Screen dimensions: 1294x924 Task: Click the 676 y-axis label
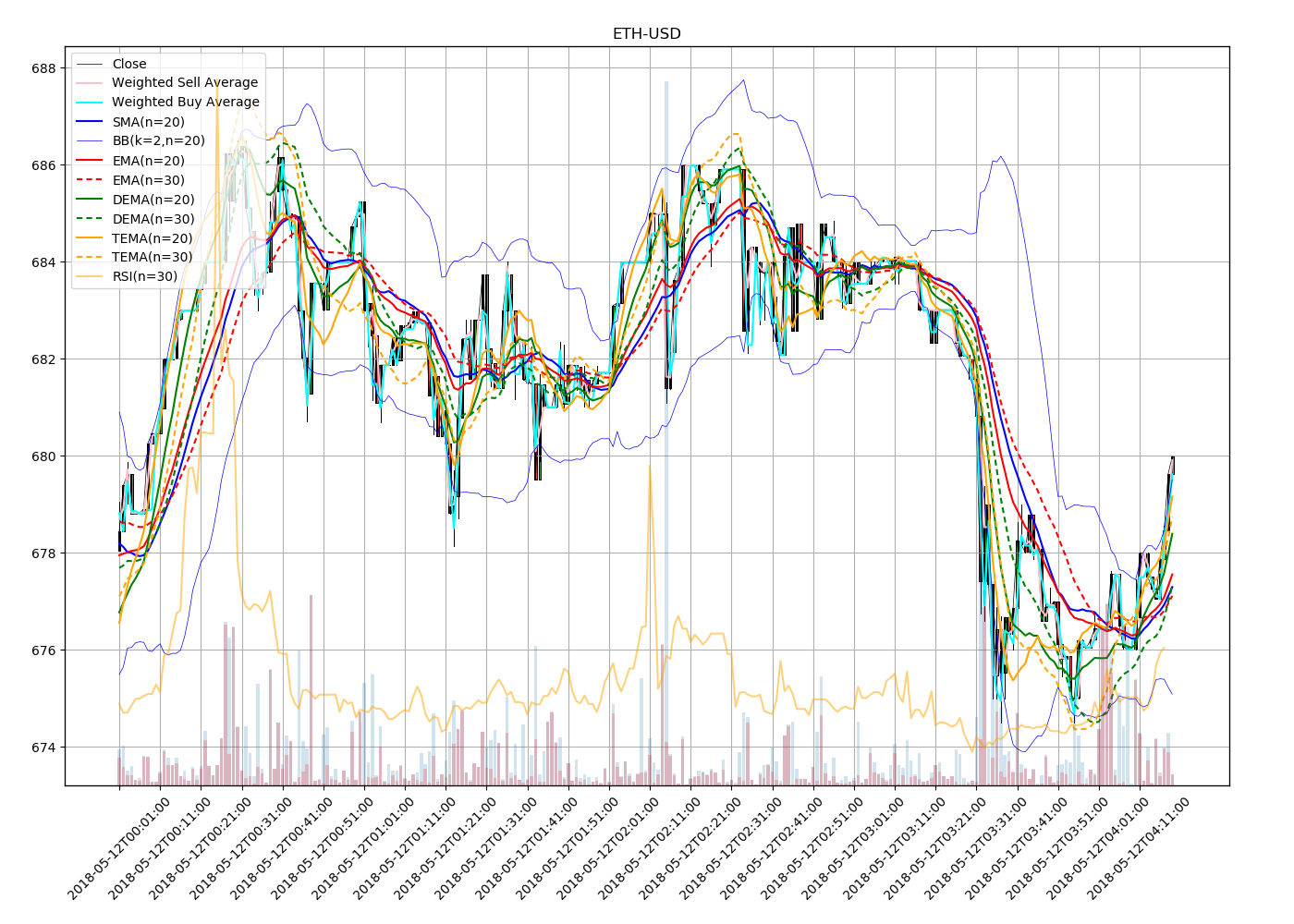[43, 650]
